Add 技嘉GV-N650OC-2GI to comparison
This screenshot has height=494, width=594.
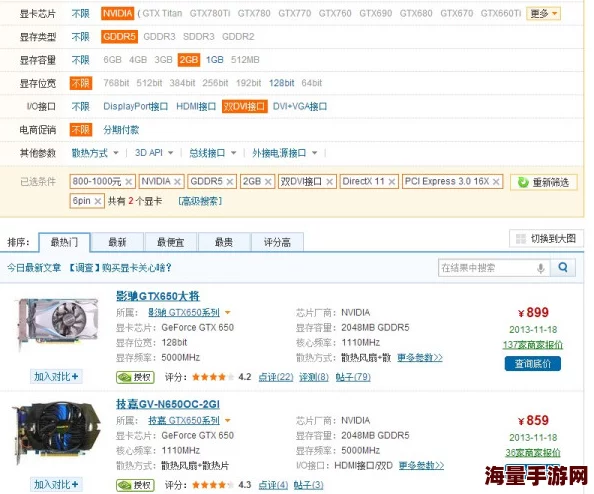56,484
